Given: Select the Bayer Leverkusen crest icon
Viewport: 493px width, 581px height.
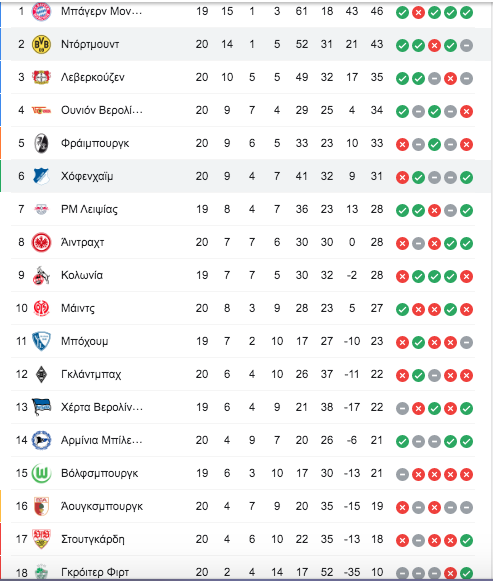Looking at the screenshot, I should [x=41, y=77].
